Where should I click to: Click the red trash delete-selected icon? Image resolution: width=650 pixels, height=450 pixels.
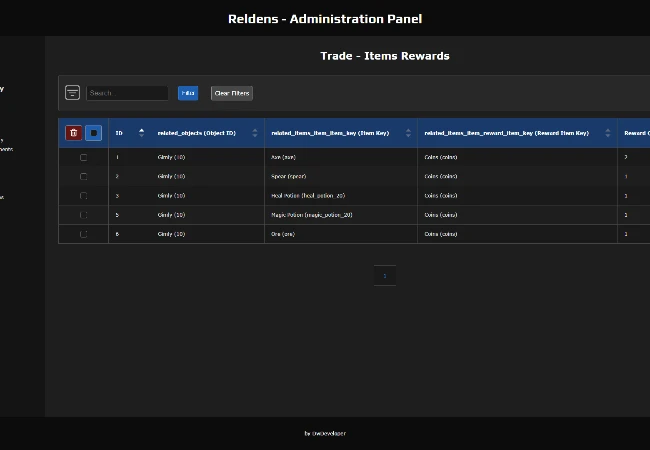point(74,133)
